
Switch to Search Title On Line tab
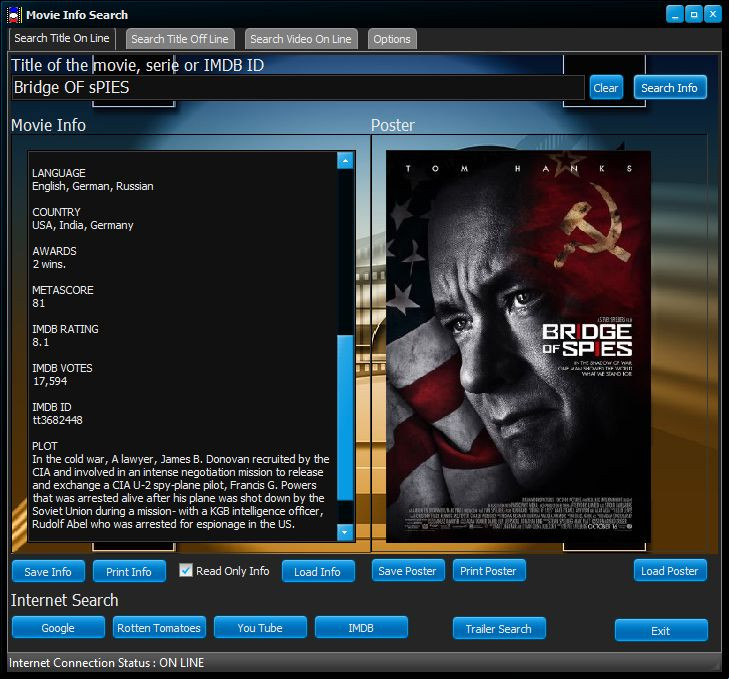(x=62, y=39)
